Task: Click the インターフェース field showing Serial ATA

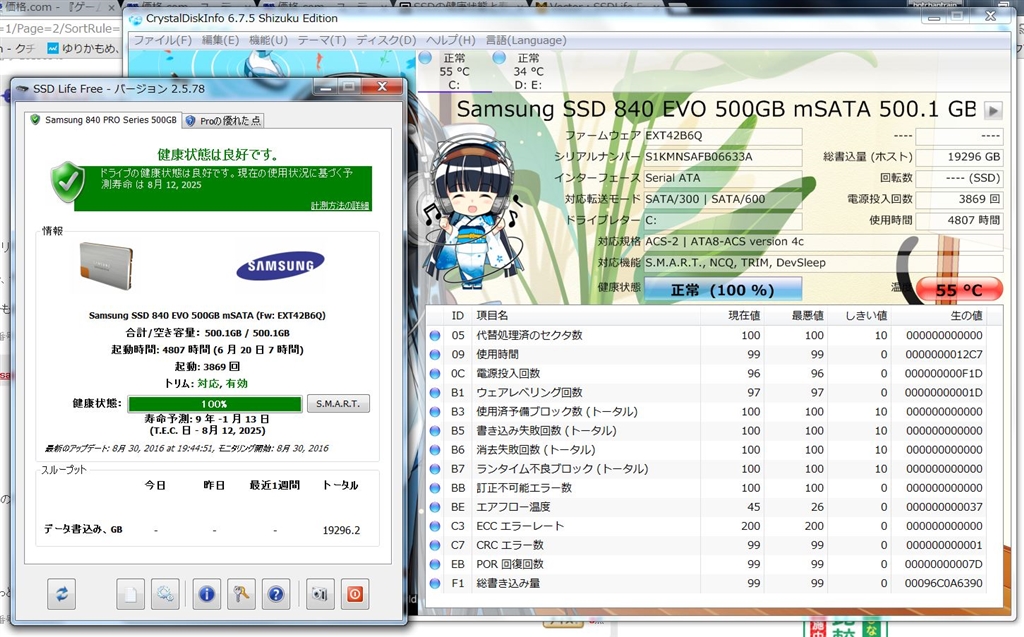Action: pos(723,178)
